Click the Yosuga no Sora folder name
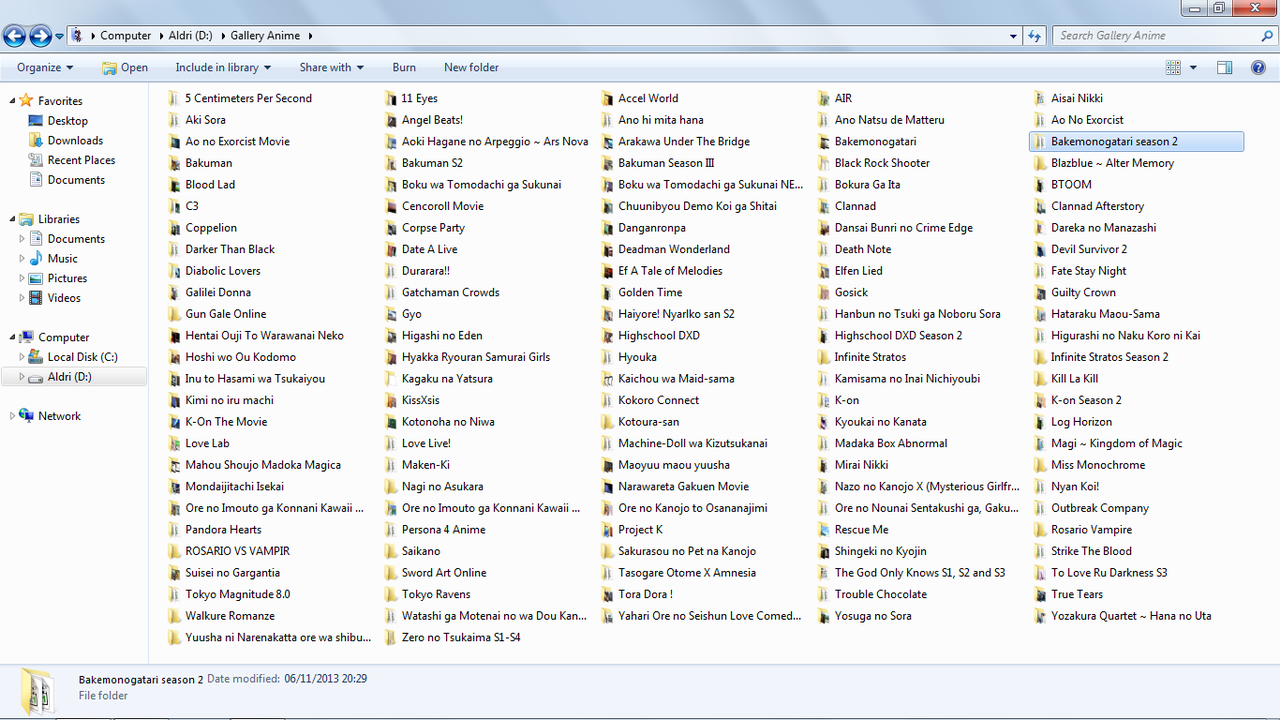The image size is (1280, 720). tap(873, 616)
